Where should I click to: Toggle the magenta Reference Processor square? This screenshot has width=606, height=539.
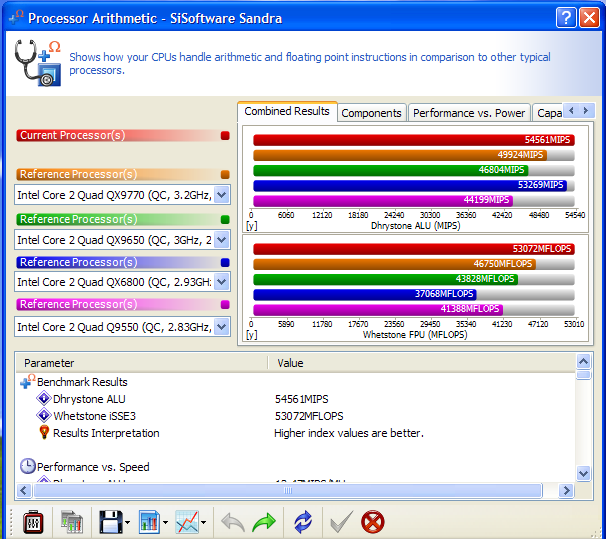[x=225, y=304]
